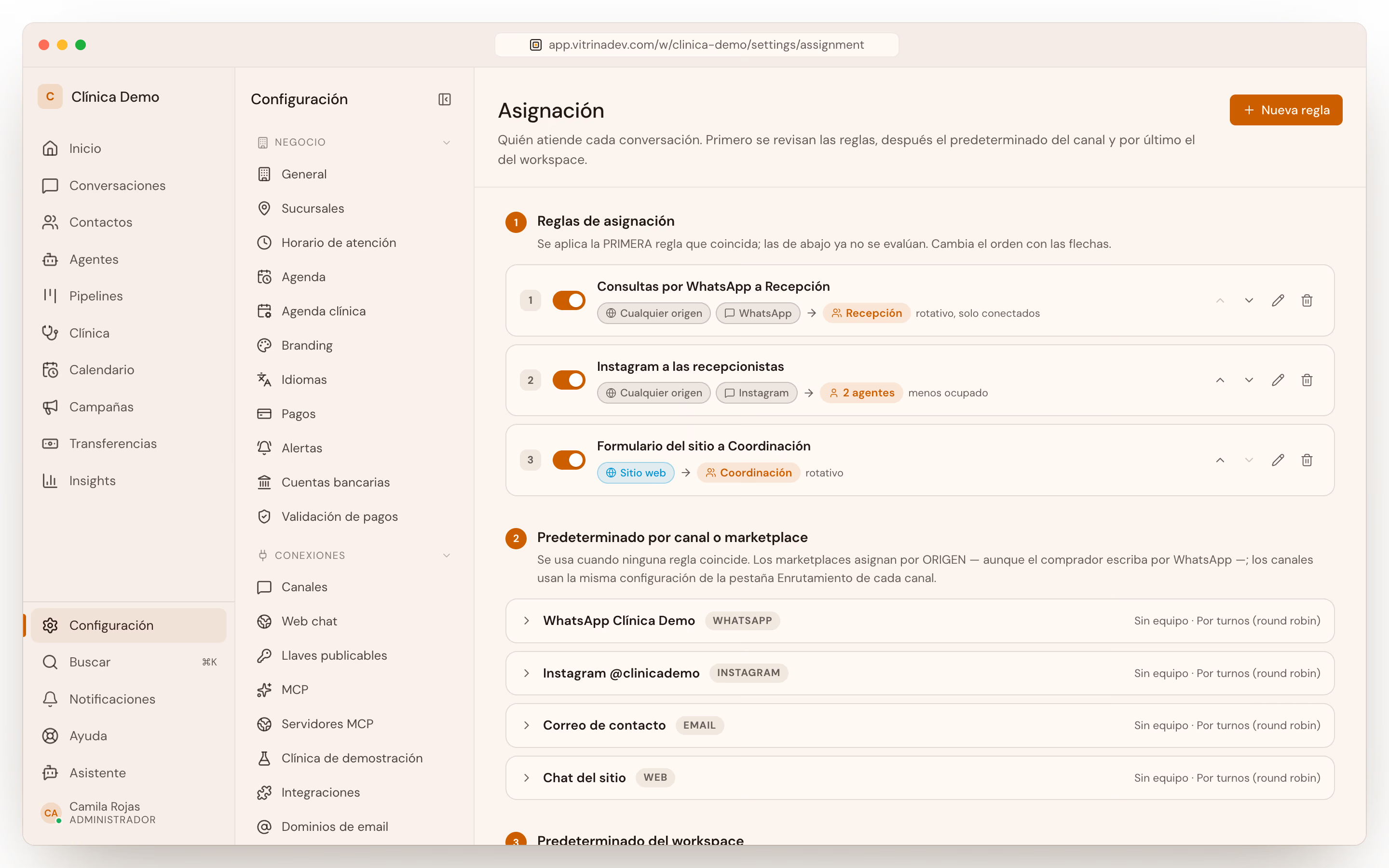
Task: Move Instagram rule down with arrow
Action: click(x=1249, y=380)
